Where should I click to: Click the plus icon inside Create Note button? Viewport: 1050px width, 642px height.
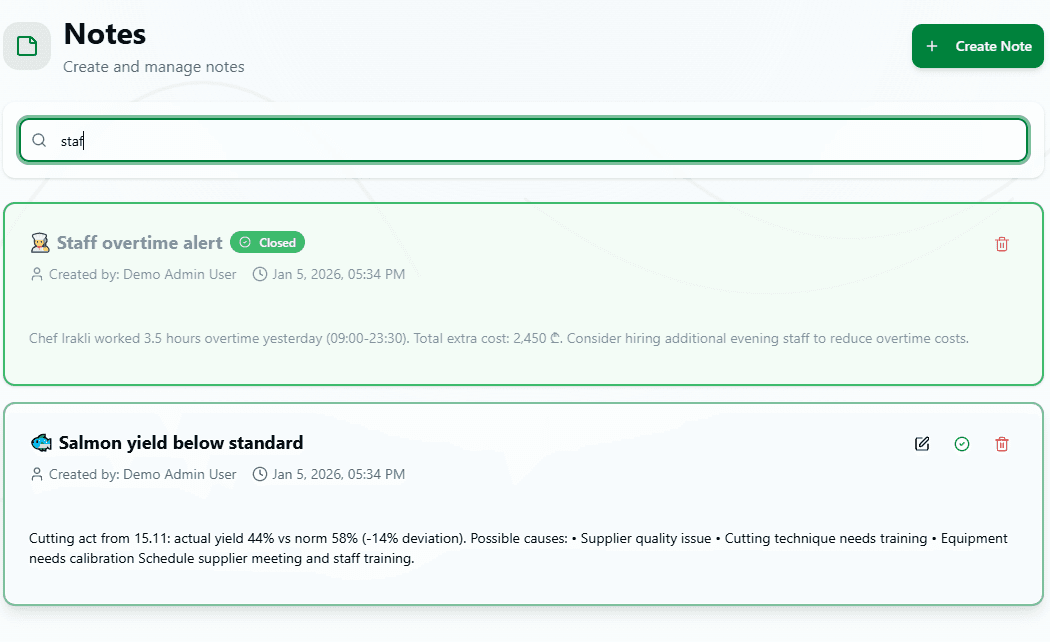[933, 46]
